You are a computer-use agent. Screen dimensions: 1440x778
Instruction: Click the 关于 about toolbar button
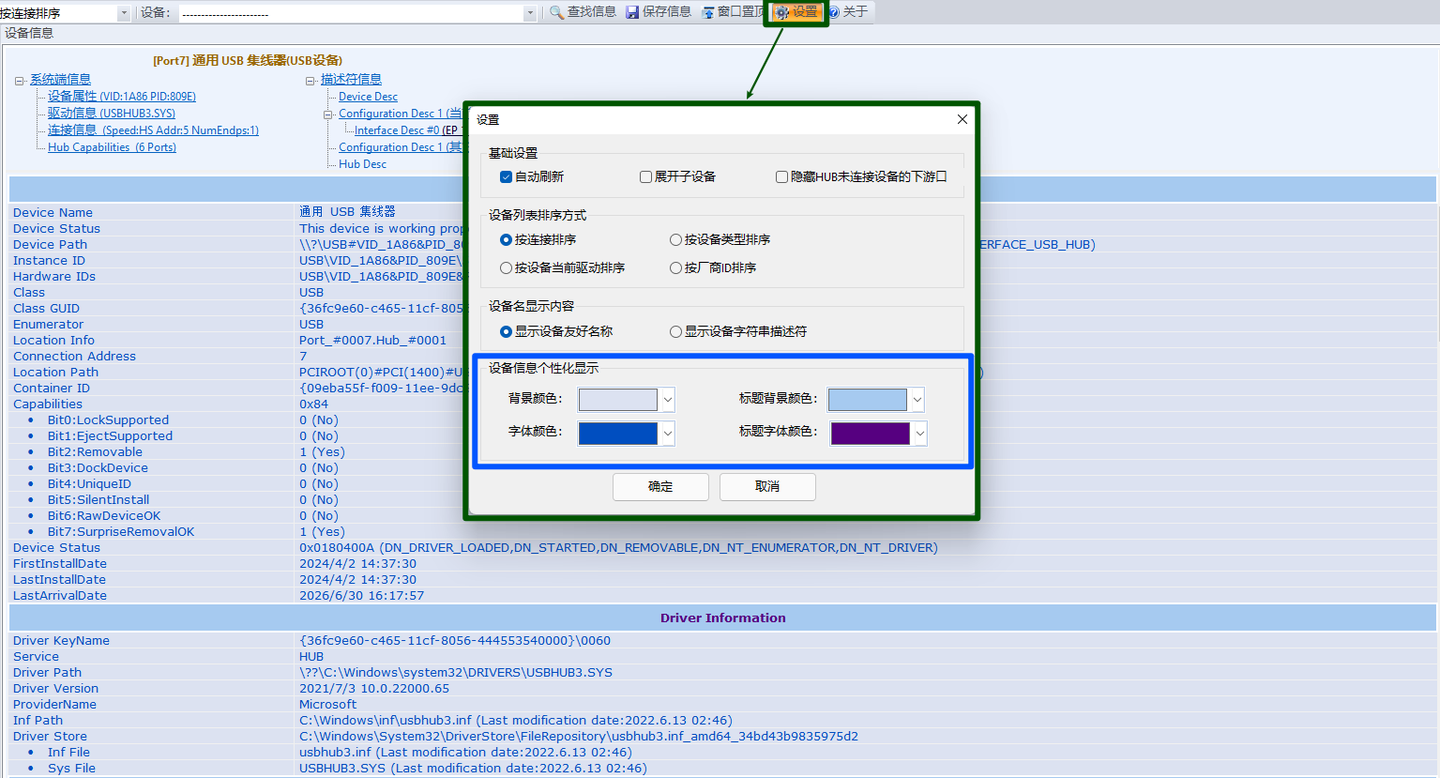tap(848, 12)
